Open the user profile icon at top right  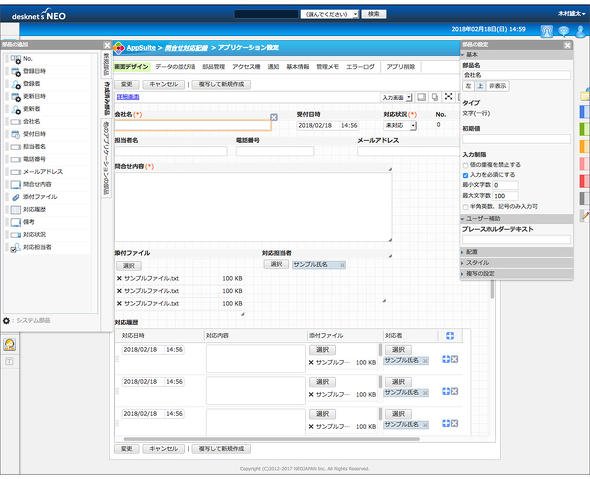click(x=581, y=31)
